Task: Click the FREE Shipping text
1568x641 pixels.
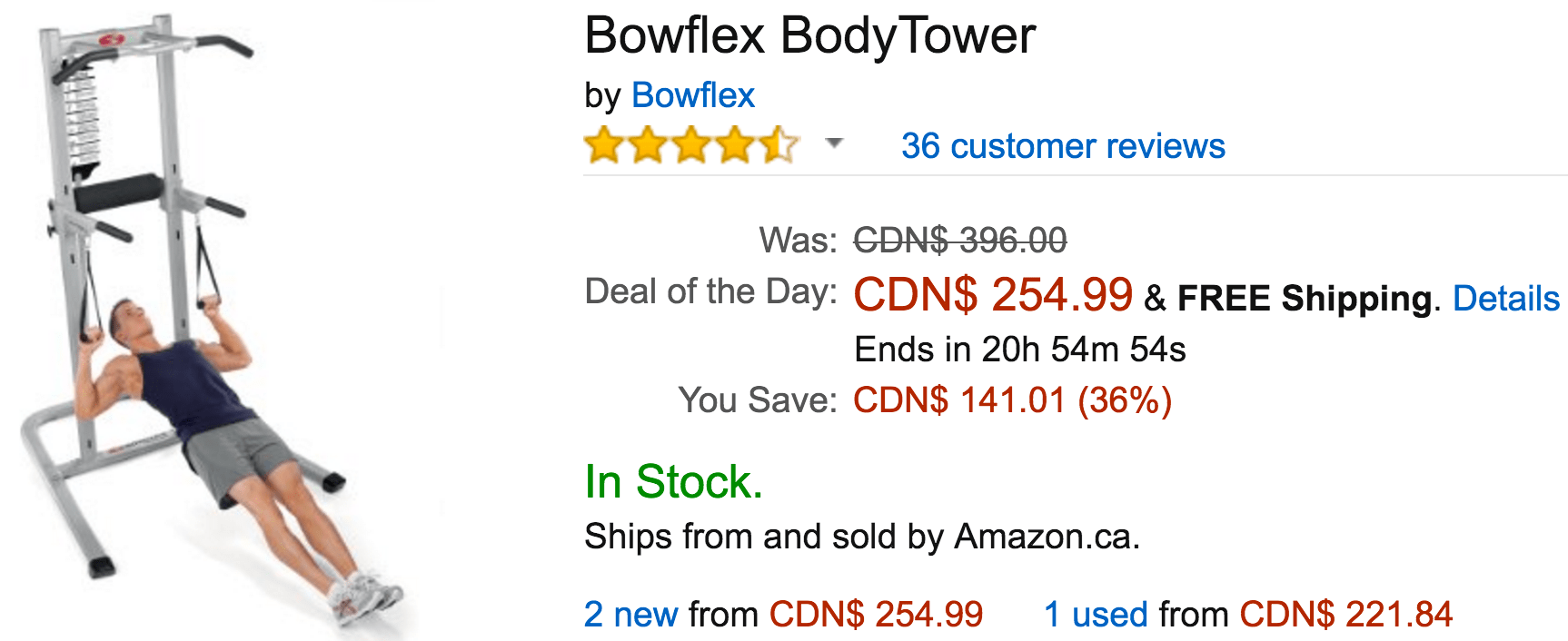Action: 1305,298
